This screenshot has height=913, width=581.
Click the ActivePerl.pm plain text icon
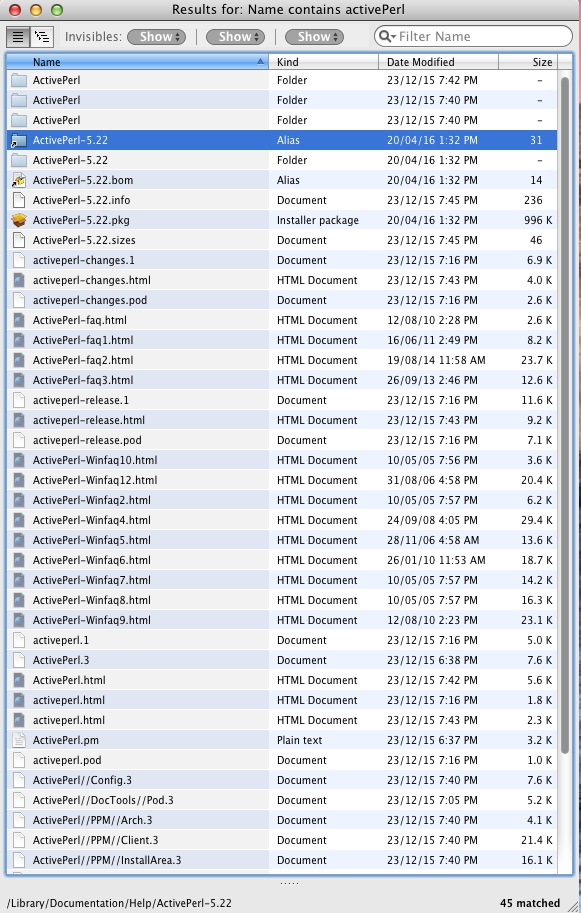[x=19, y=740]
